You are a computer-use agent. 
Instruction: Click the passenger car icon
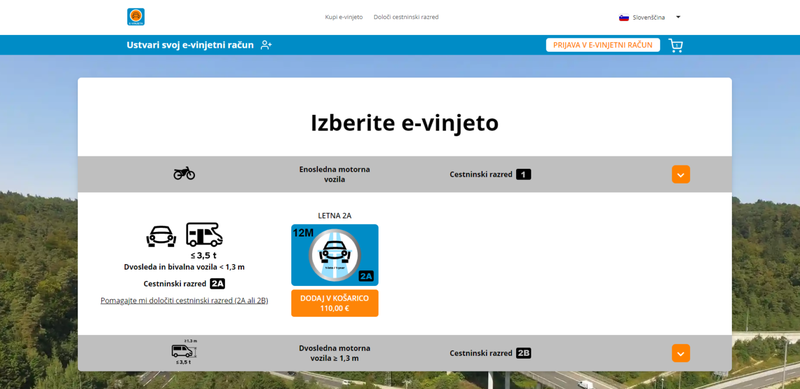[x=161, y=236]
